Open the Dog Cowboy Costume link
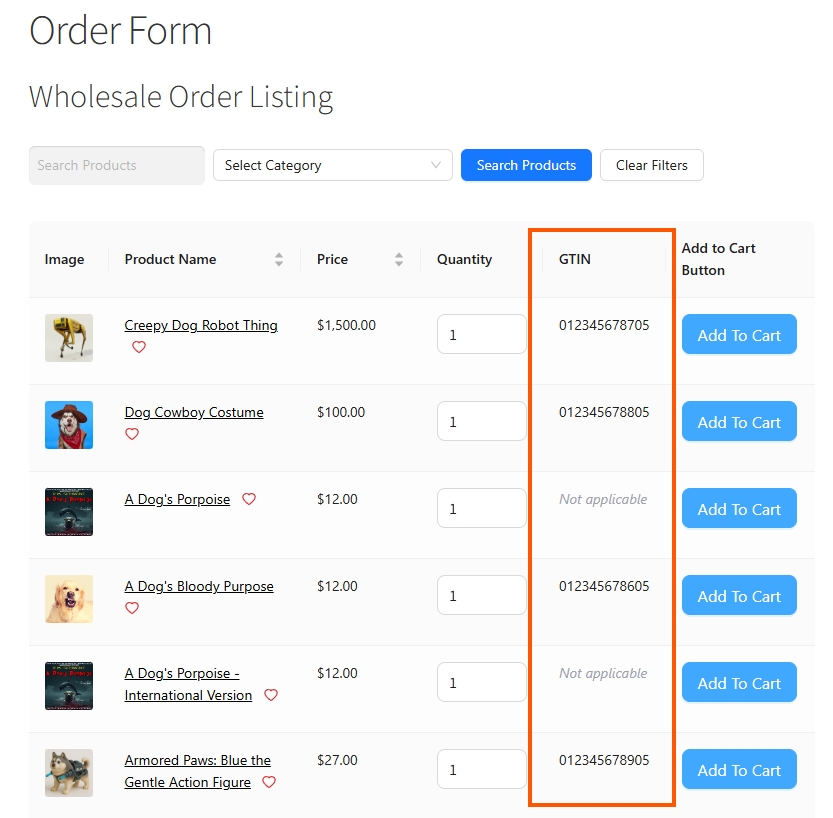Viewport: 833px width, 818px height. pos(194,412)
